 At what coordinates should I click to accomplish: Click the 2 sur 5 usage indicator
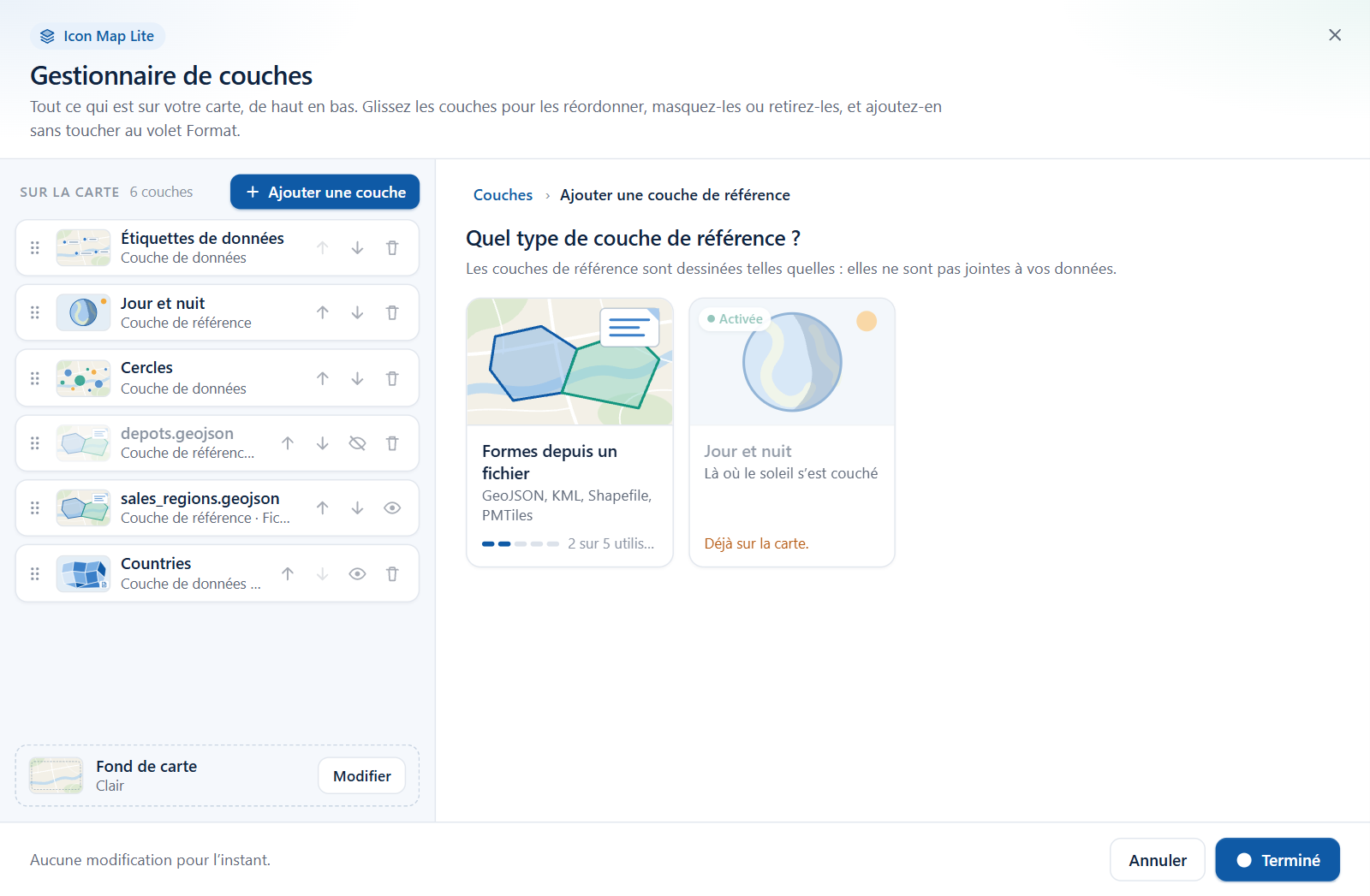tap(569, 543)
